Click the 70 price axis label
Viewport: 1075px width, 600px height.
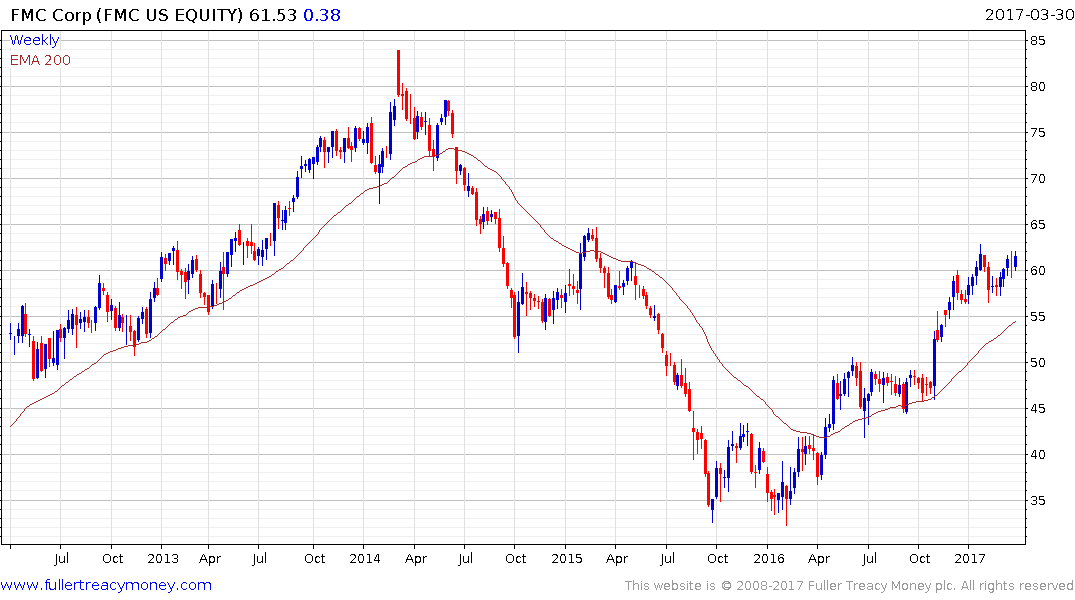1038,178
